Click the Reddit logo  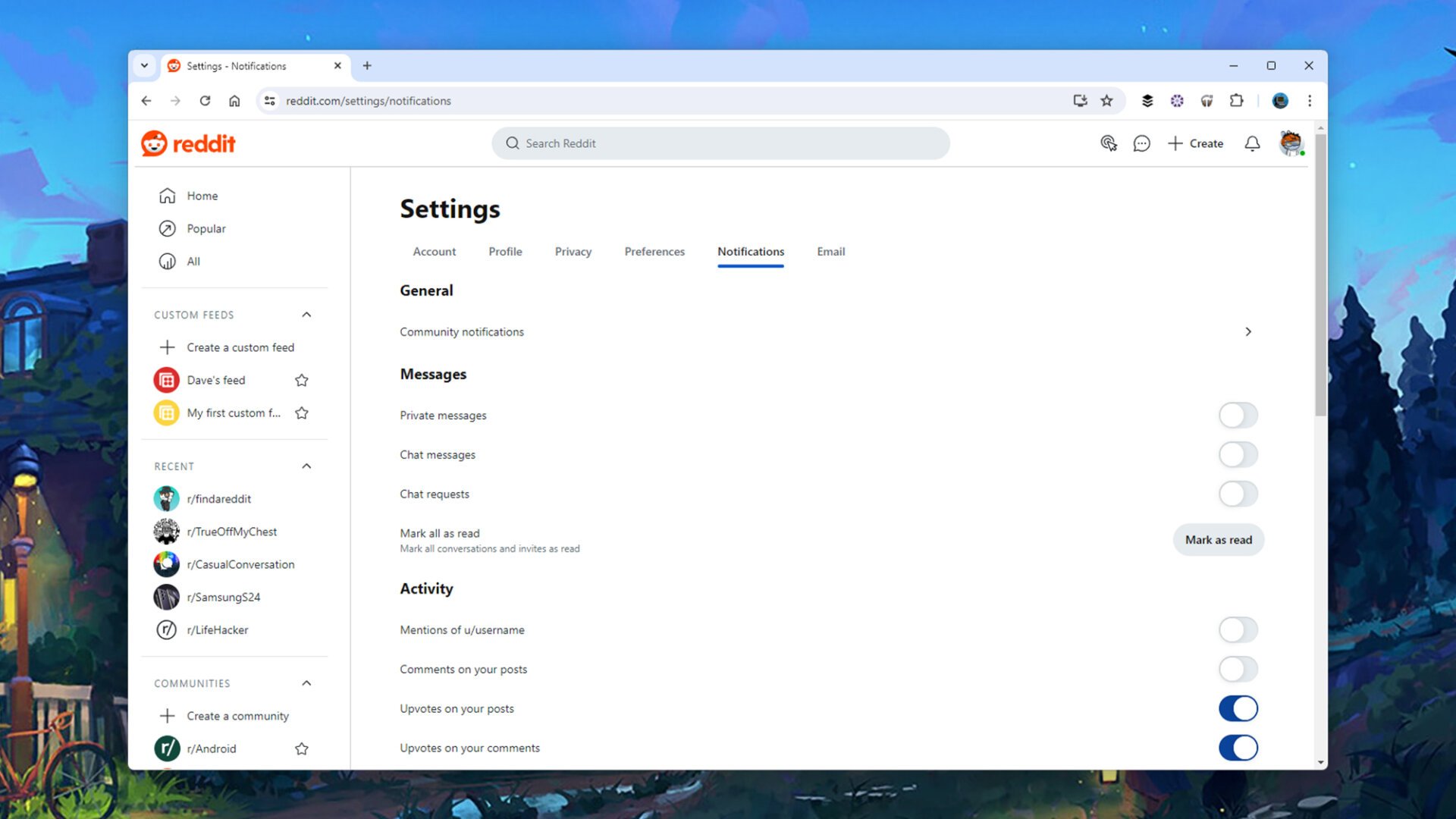coord(188,143)
